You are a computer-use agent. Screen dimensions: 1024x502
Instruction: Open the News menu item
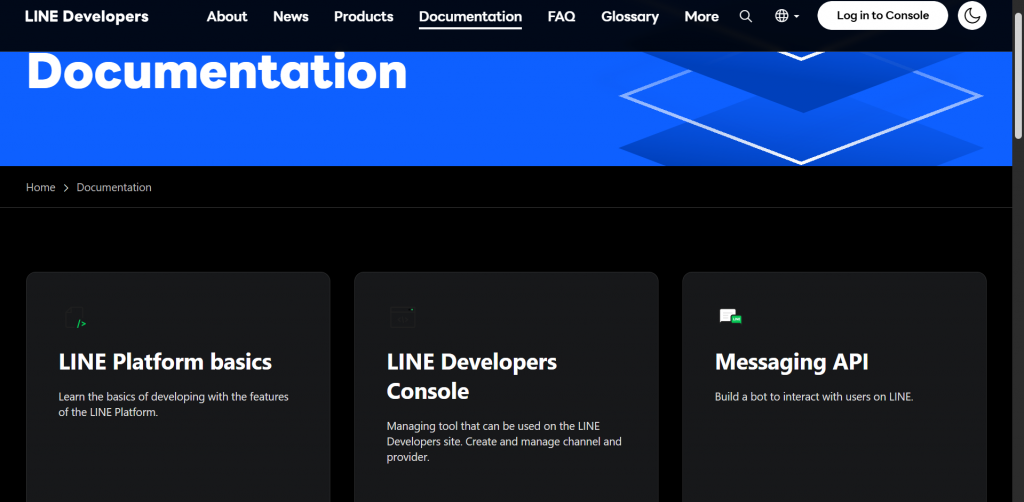click(291, 16)
